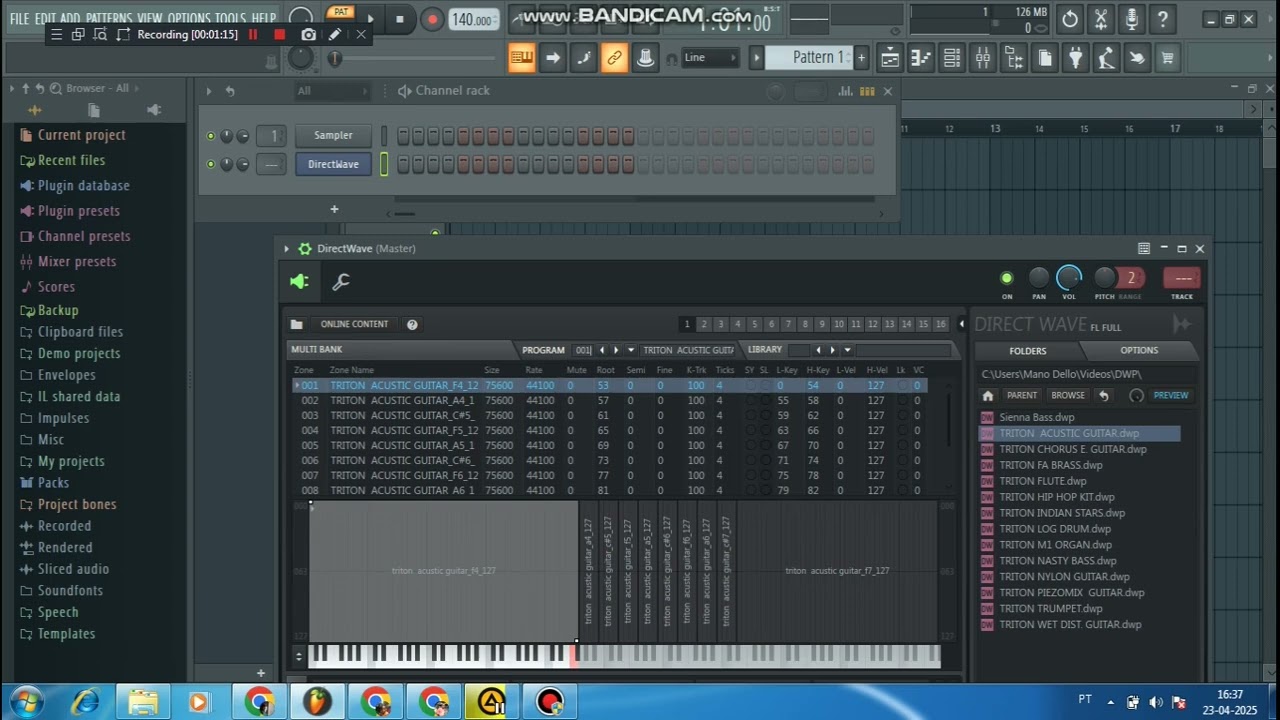Open Internet Explorer in the taskbar
The height and width of the screenshot is (720, 1280).
86,702
